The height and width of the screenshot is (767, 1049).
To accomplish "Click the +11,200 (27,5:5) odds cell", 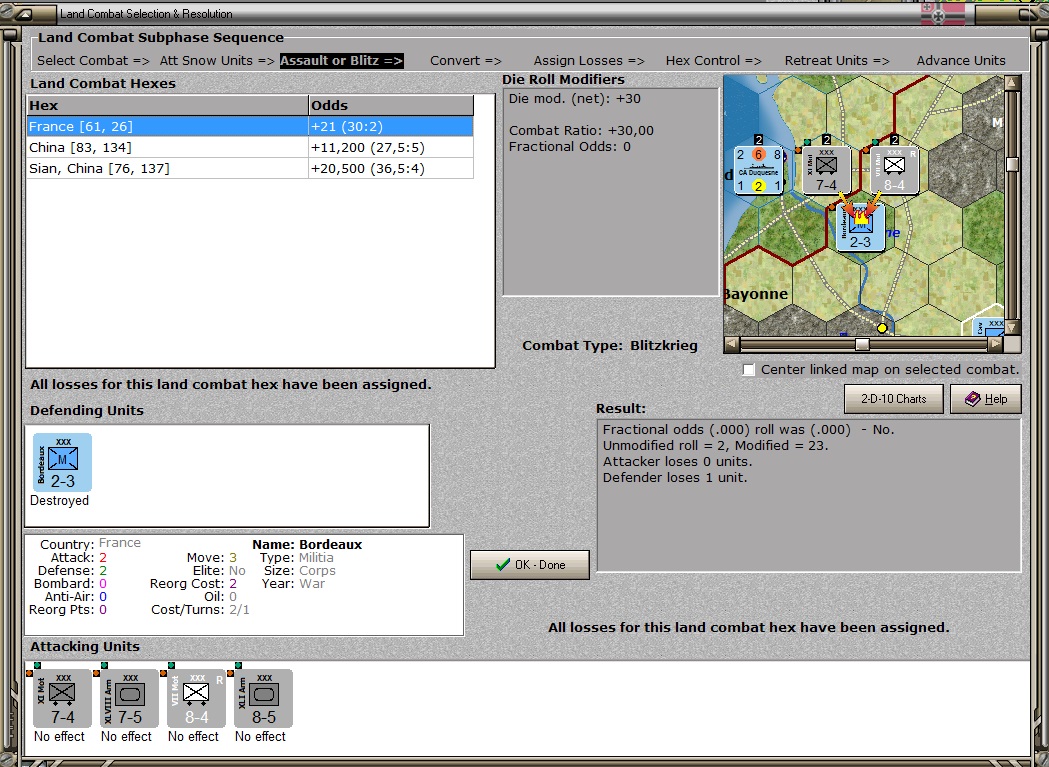I will coord(391,147).
